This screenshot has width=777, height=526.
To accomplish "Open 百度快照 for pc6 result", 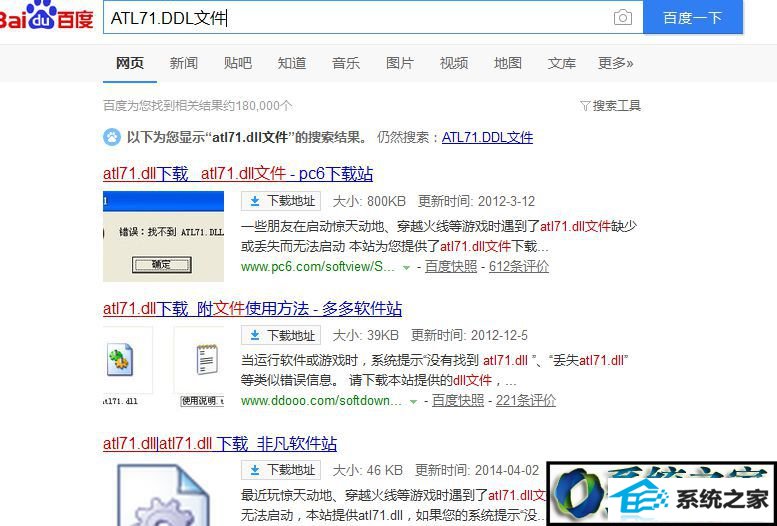I will click(x=451, y=267).
